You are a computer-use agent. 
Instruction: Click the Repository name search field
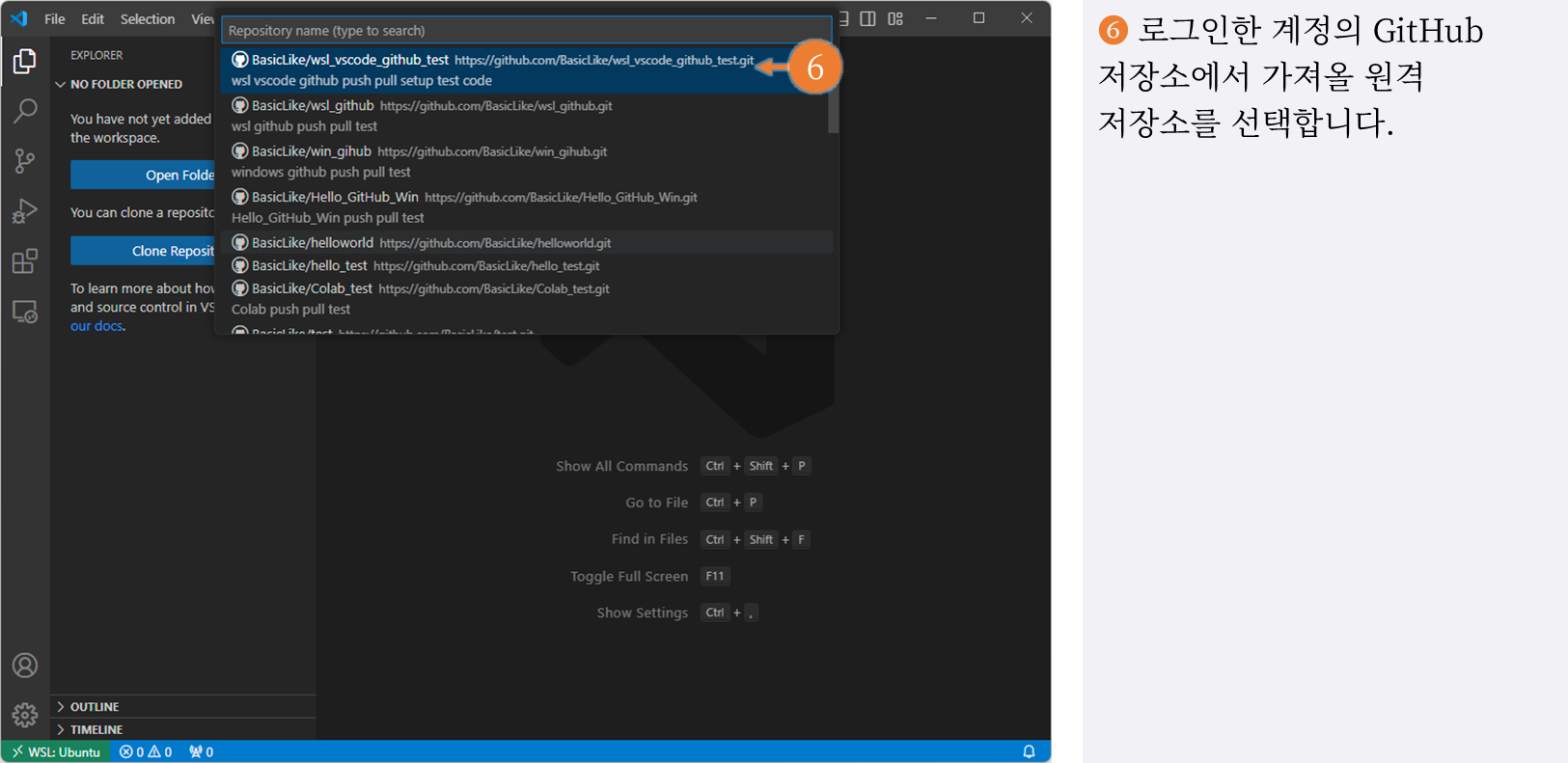526,30
